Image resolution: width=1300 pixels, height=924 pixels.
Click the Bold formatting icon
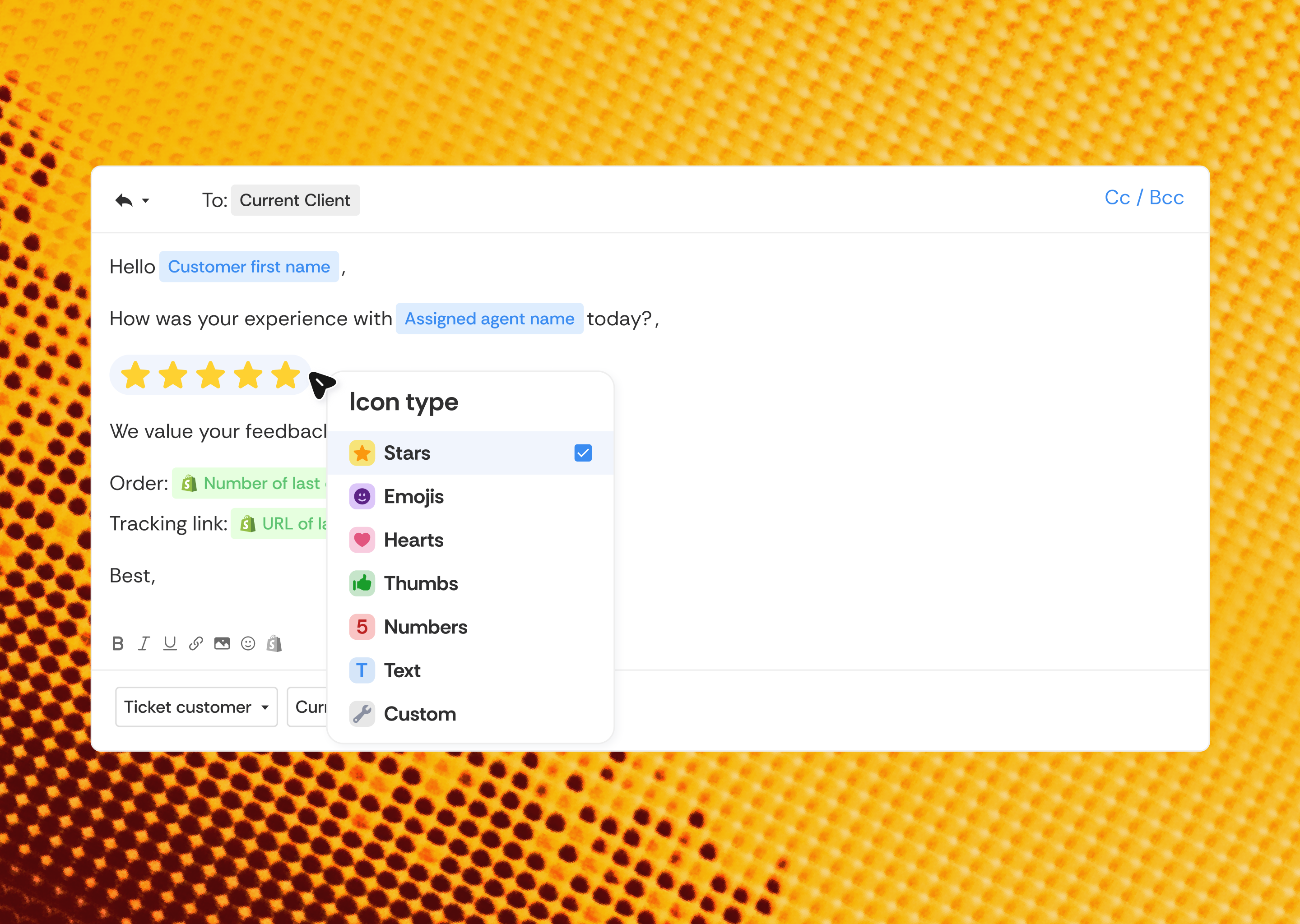[x=118, y=643]
